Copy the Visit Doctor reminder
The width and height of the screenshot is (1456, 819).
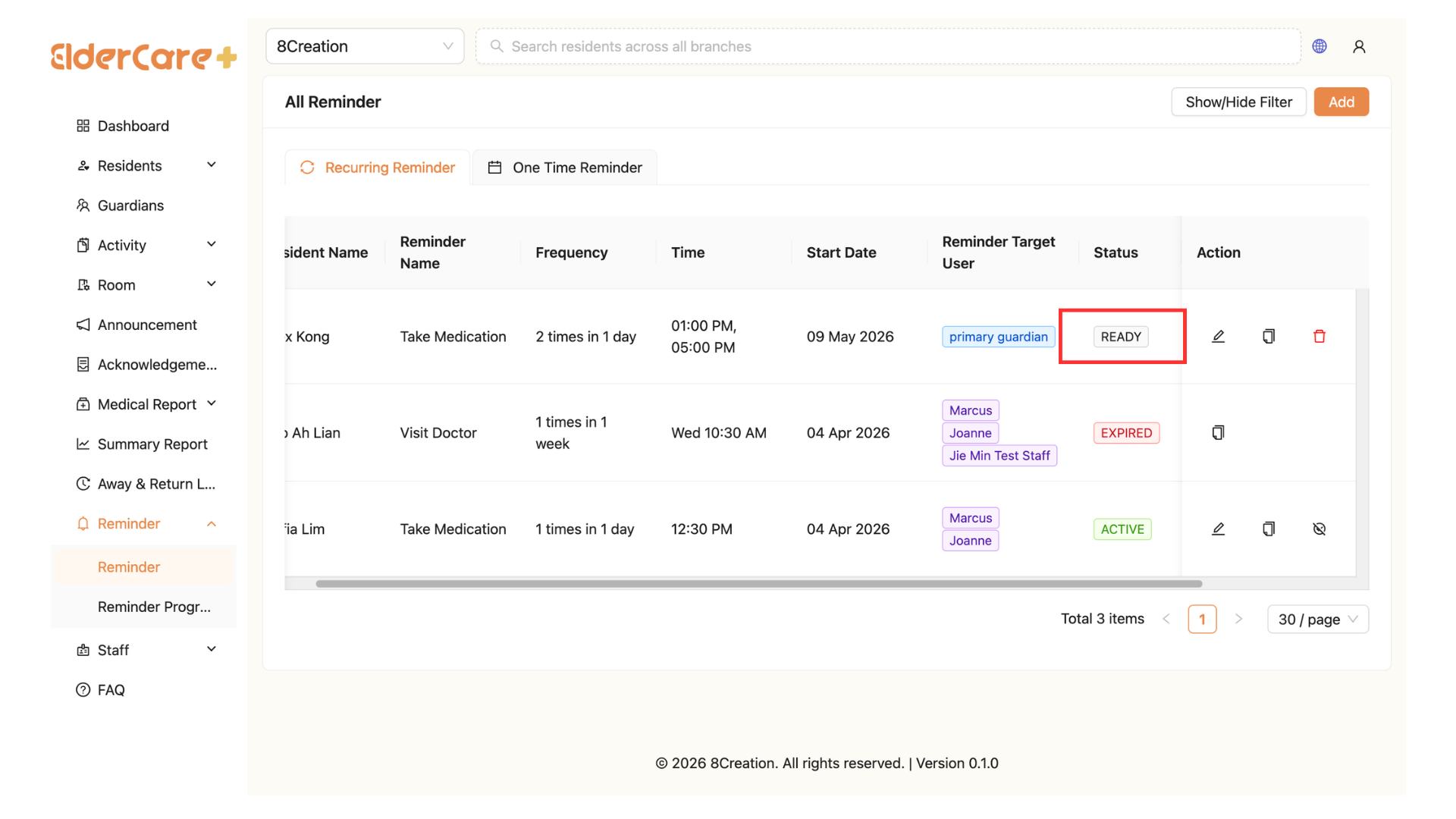[1218, 432]
